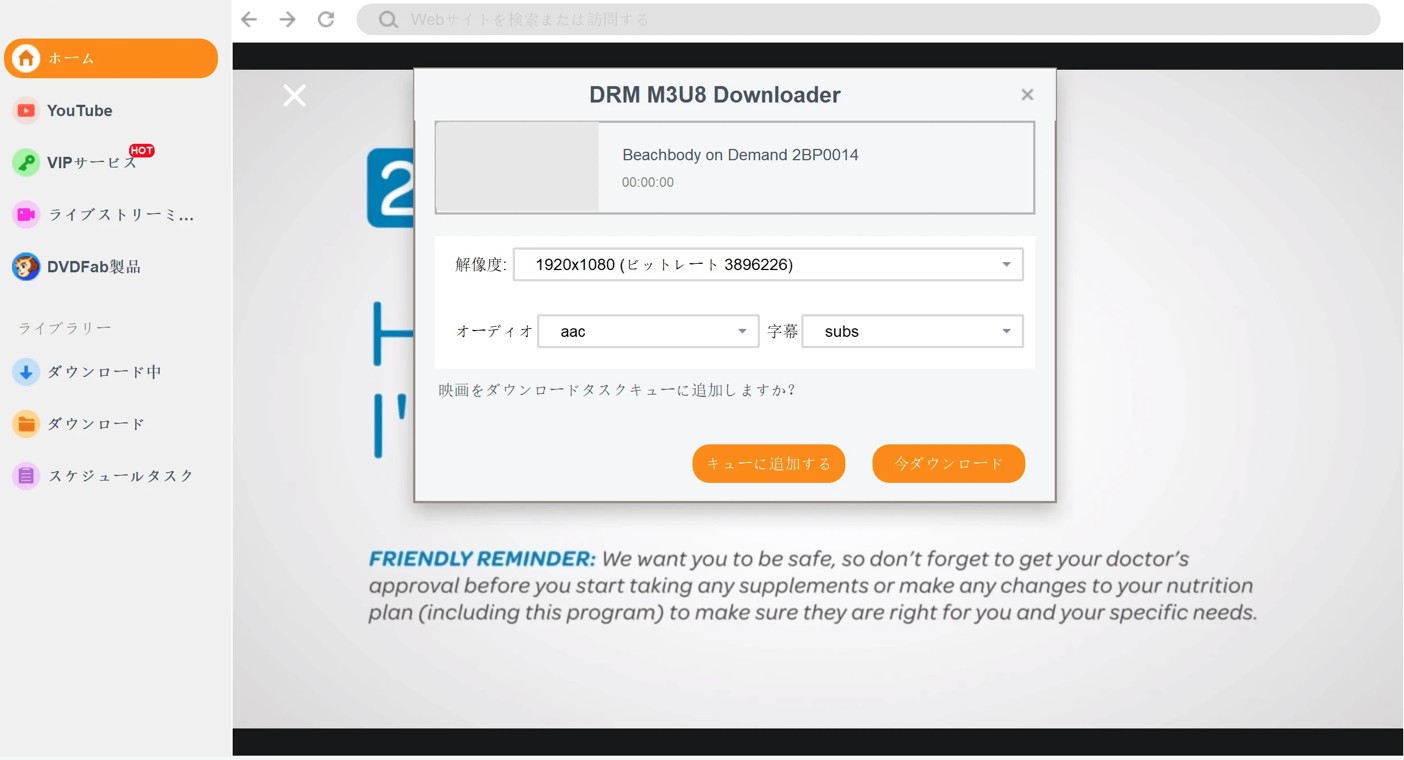This screenshot has width=1404, height=760.
Task: Select the VIPサービス menu label
Action: coord(92,162)
